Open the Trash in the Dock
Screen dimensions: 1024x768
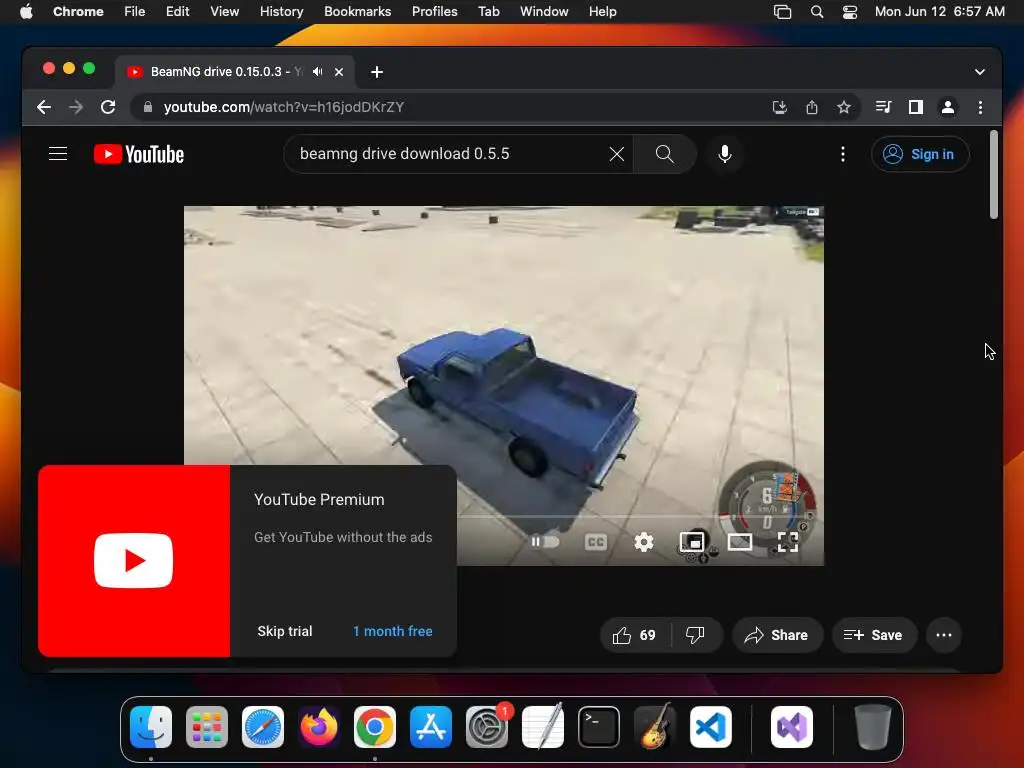coord(872,727)
